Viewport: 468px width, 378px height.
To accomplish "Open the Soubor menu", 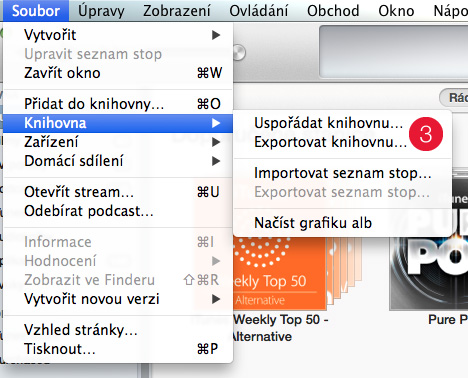I will pos(36,11).
